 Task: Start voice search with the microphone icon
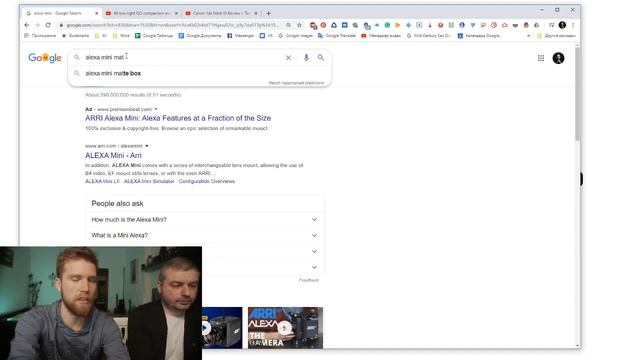306,58
